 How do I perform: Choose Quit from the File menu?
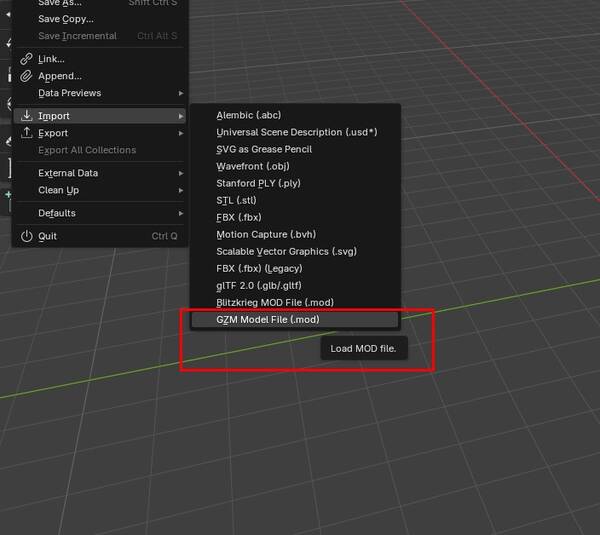100,236
